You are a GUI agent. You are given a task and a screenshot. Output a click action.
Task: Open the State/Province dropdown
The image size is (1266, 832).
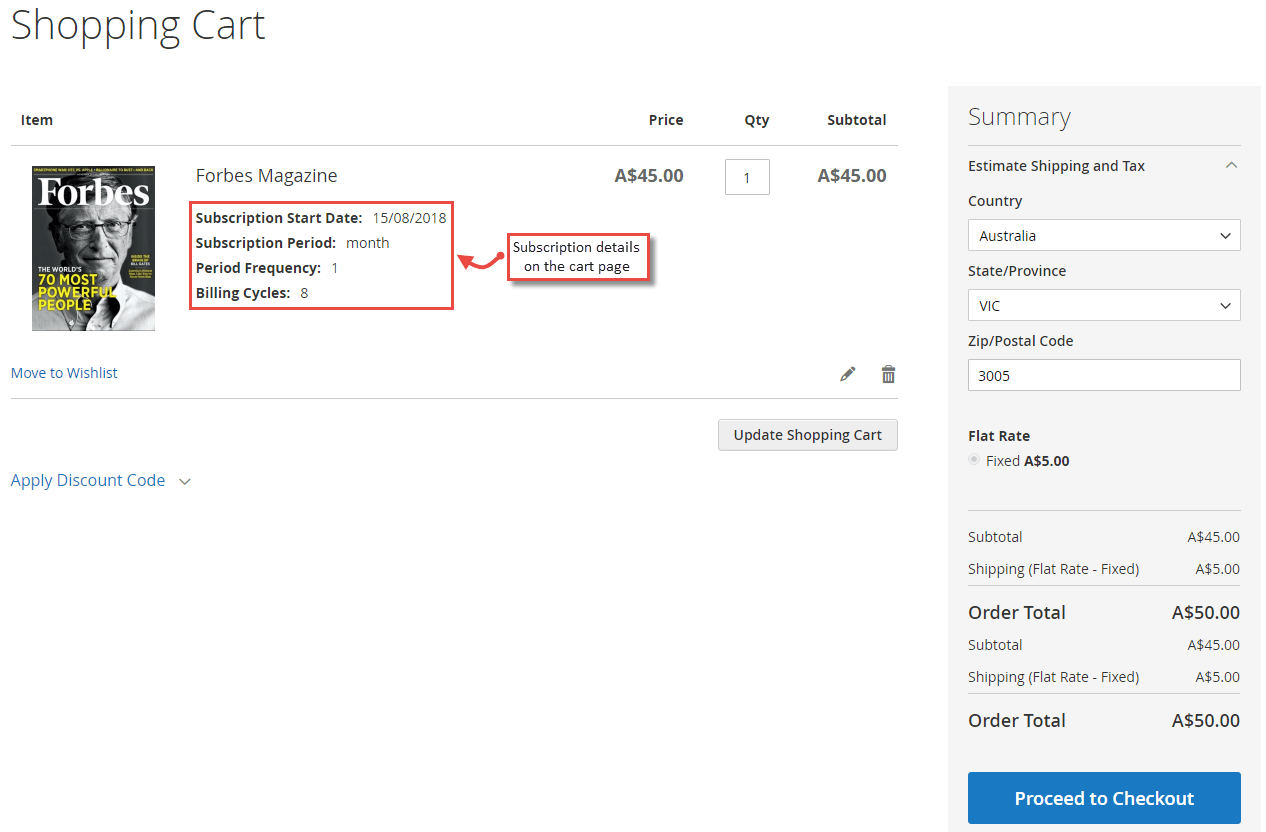[1103, 305]
